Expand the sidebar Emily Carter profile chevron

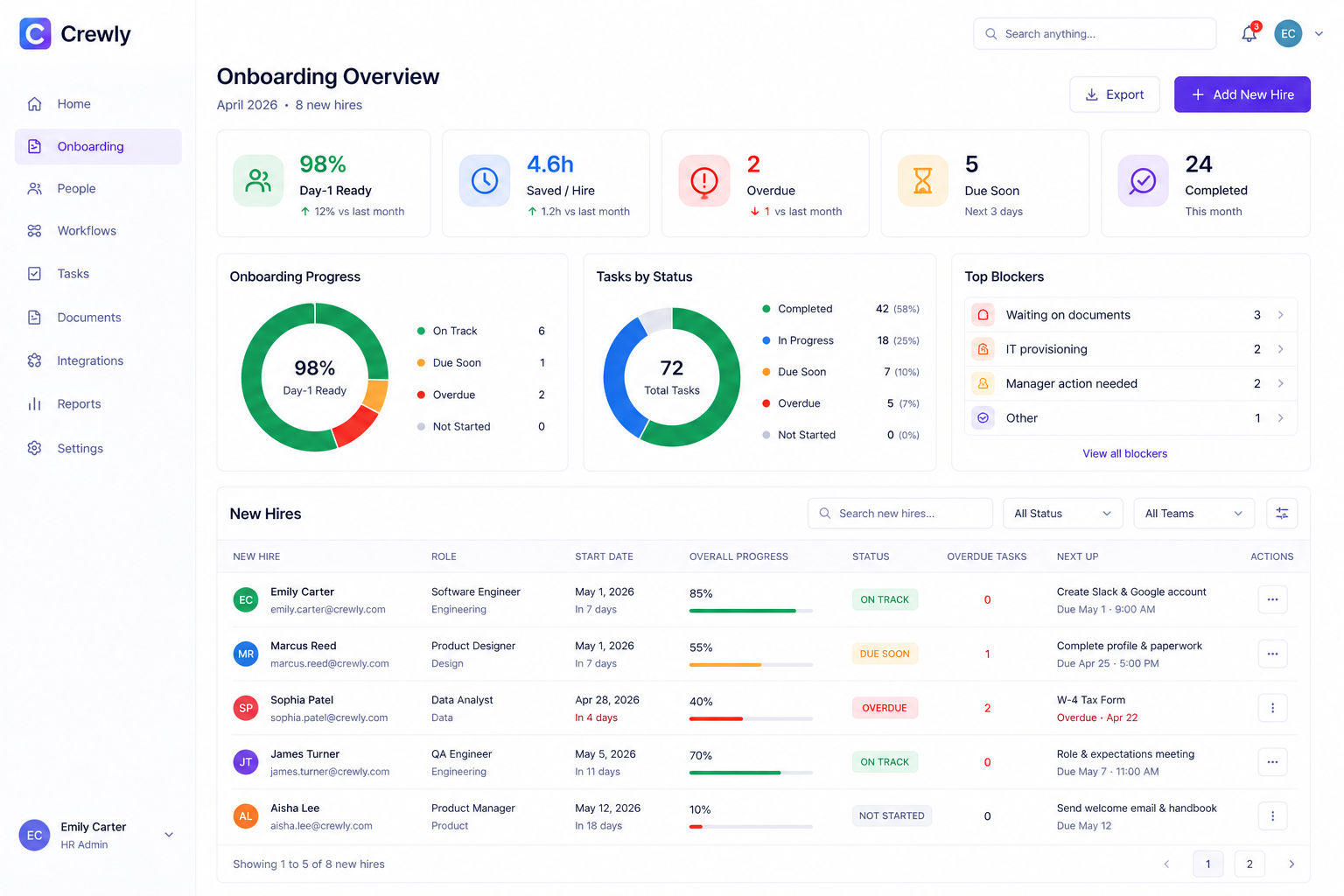click(x=169, y=835)
